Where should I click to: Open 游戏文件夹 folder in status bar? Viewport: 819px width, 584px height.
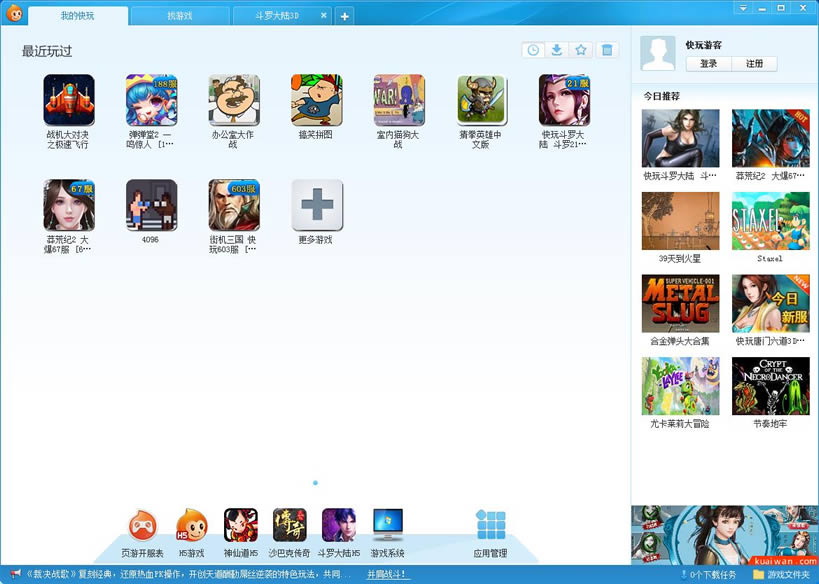[782, 575]
